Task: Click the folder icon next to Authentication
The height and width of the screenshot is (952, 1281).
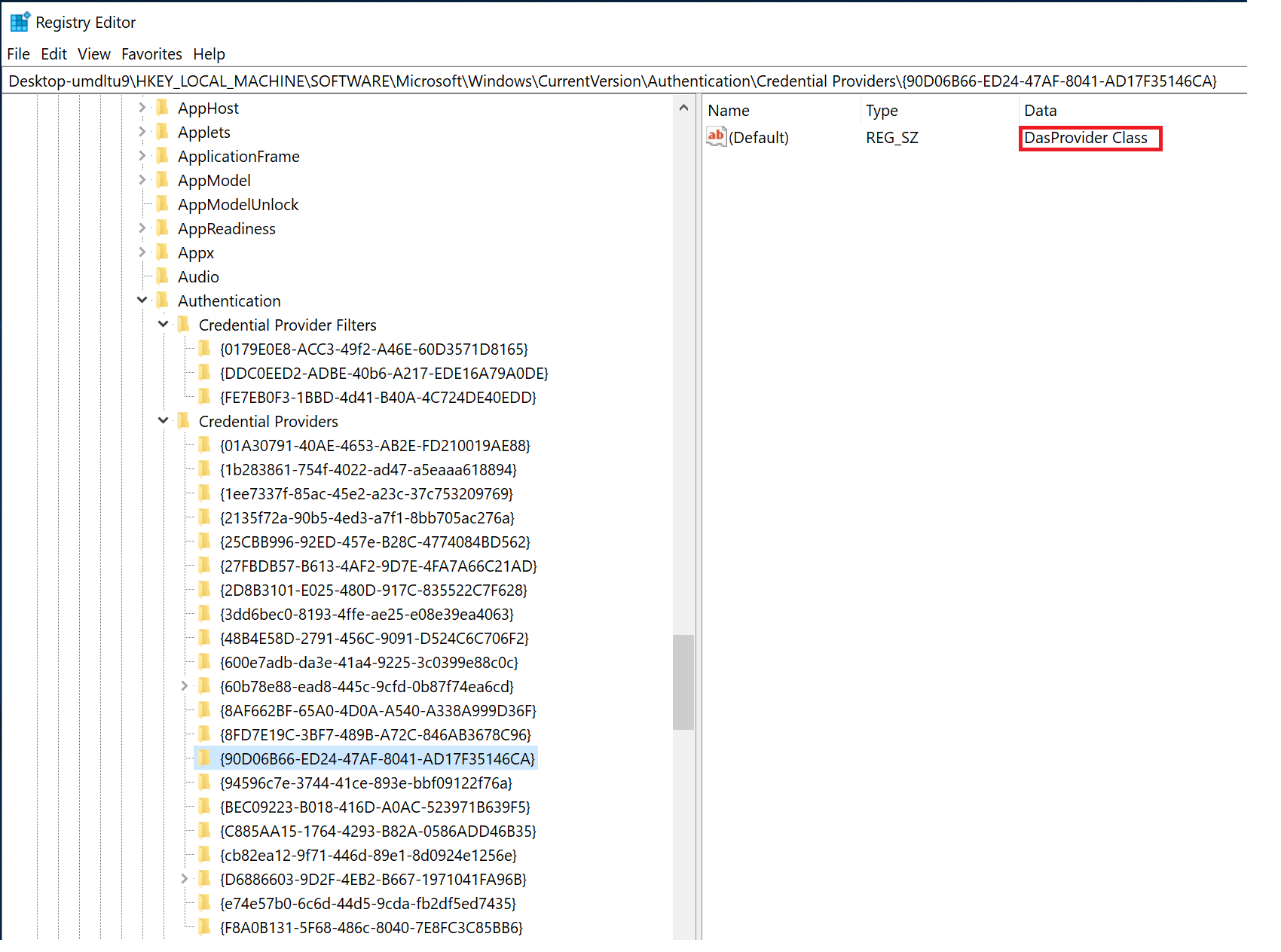Action: [163, 301]
